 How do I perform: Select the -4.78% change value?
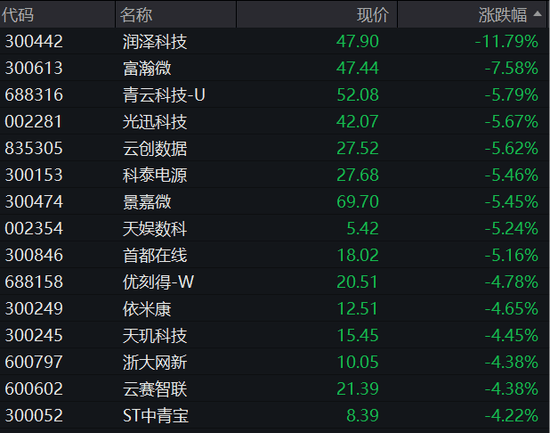[x=511, y=282]
